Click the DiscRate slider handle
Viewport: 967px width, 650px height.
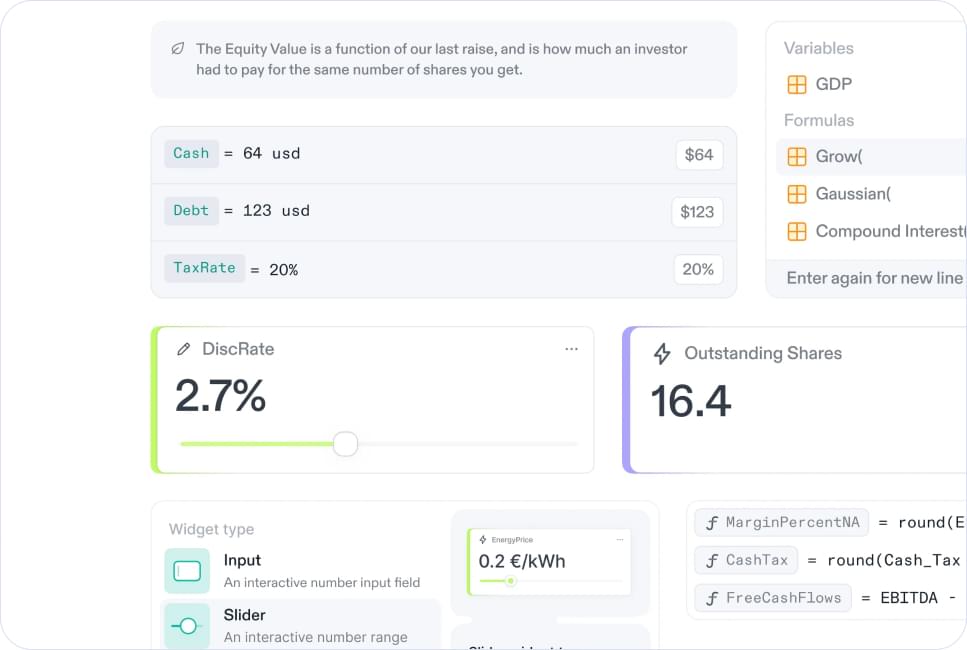[x=345, y=444]
